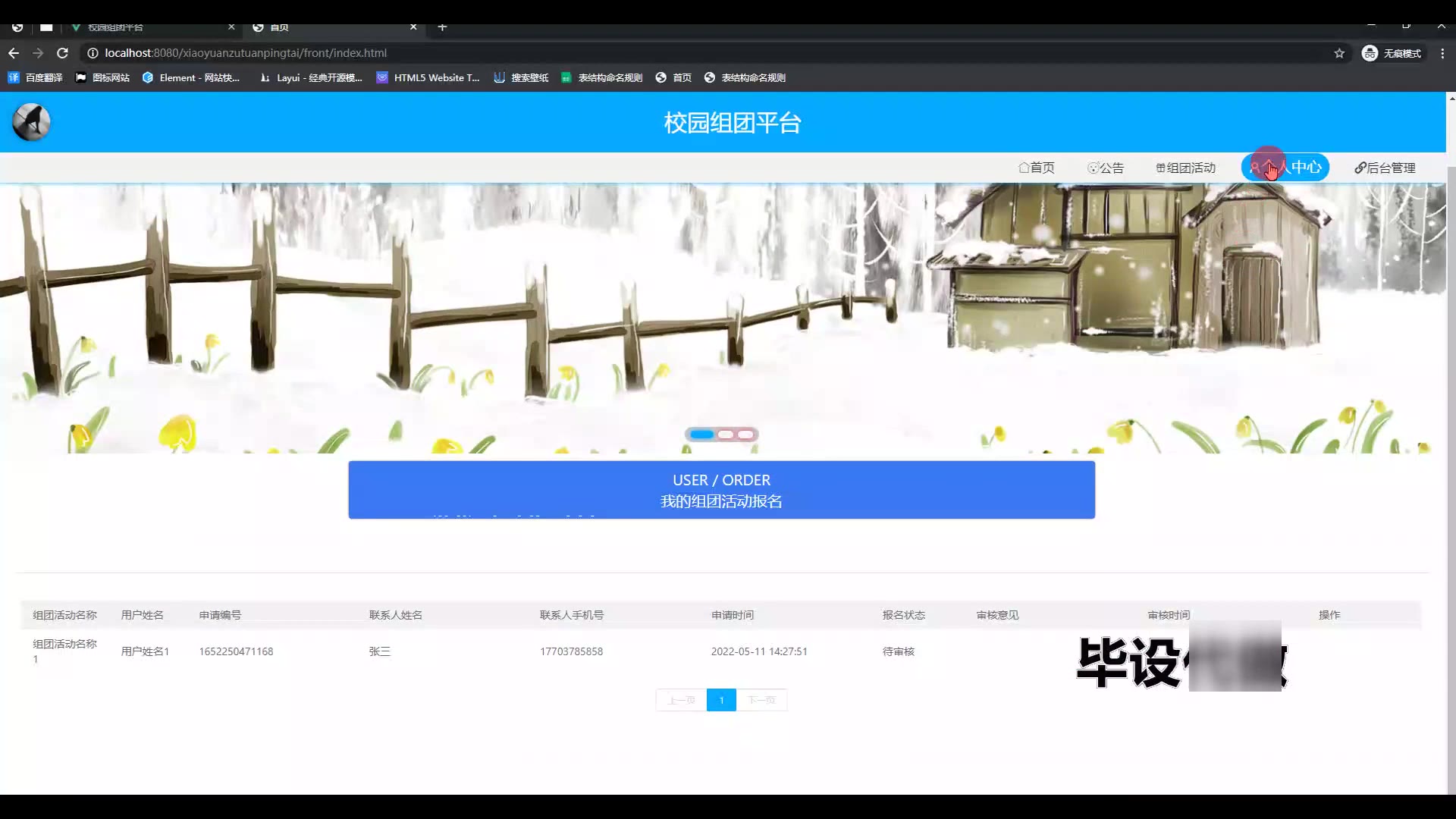Click the site info icon in address bar
This screenshot has height=819, width=1456.
(x=93, y=53)
